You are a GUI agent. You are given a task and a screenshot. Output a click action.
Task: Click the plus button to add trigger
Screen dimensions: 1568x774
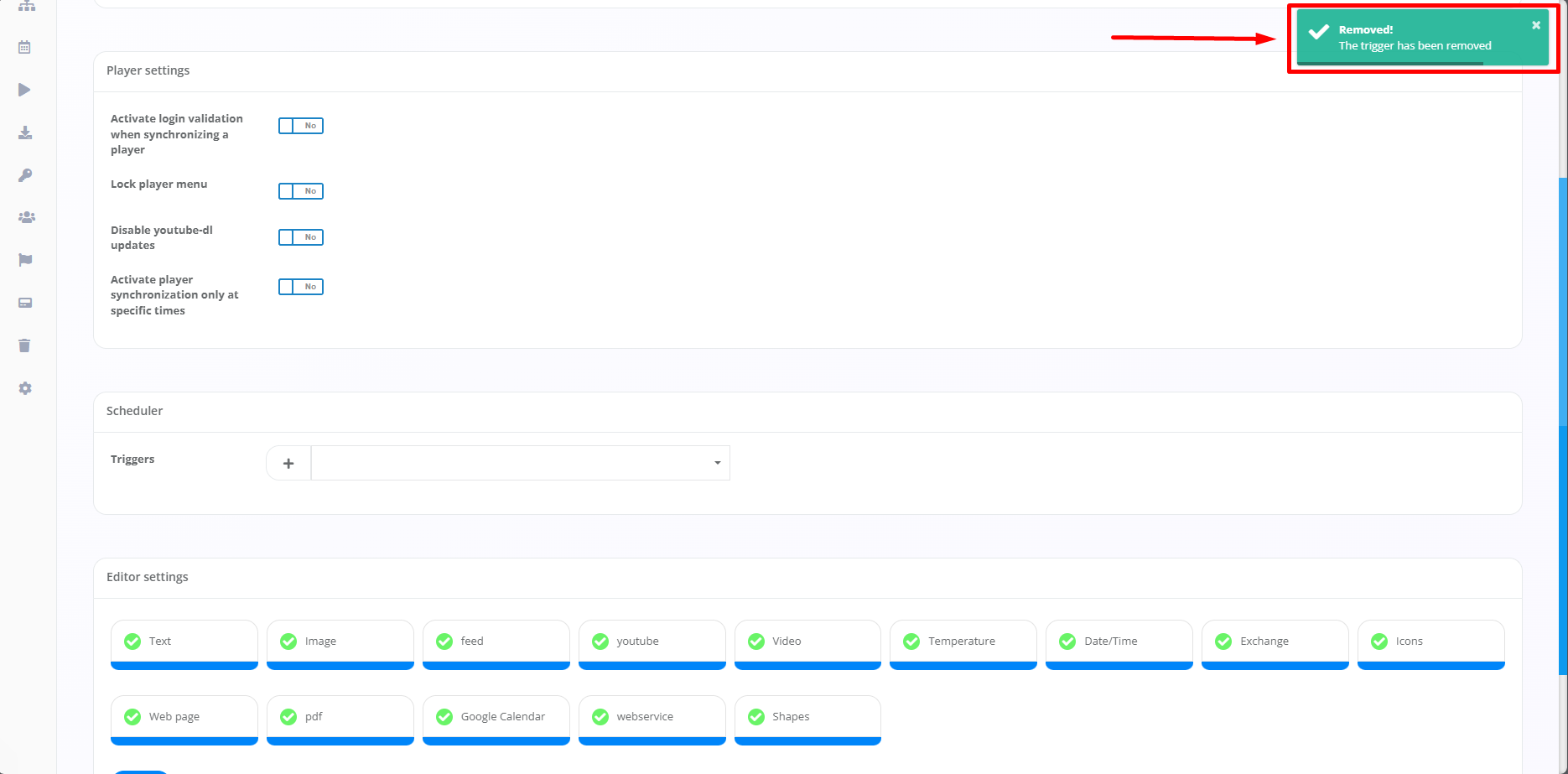(288, 463)
